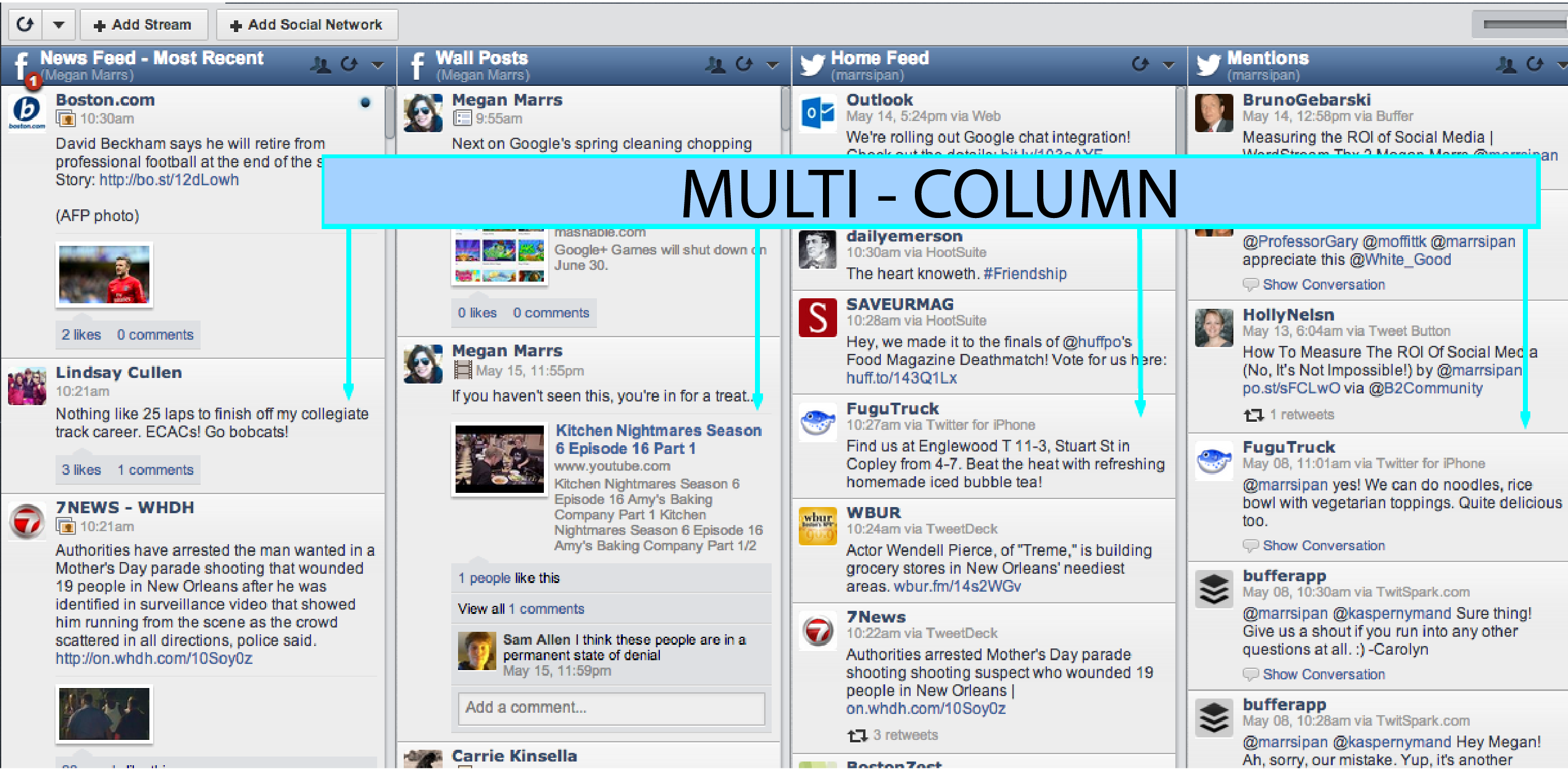The width and height of the screenshot is (1568, 772).
Task: Click '0 comments' under the Google+ Games post
Action: coord(551,313)
